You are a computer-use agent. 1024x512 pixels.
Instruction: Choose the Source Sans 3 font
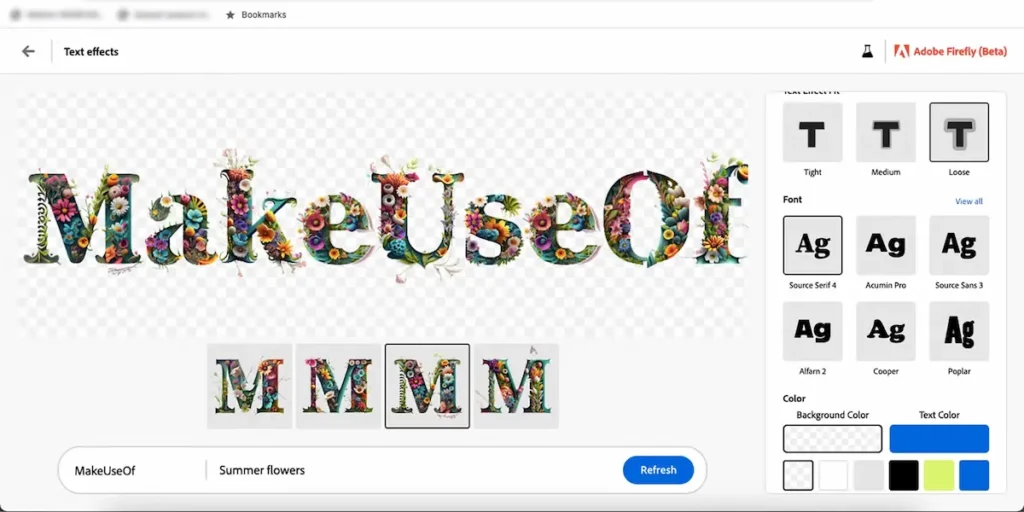tap(959, 246)
